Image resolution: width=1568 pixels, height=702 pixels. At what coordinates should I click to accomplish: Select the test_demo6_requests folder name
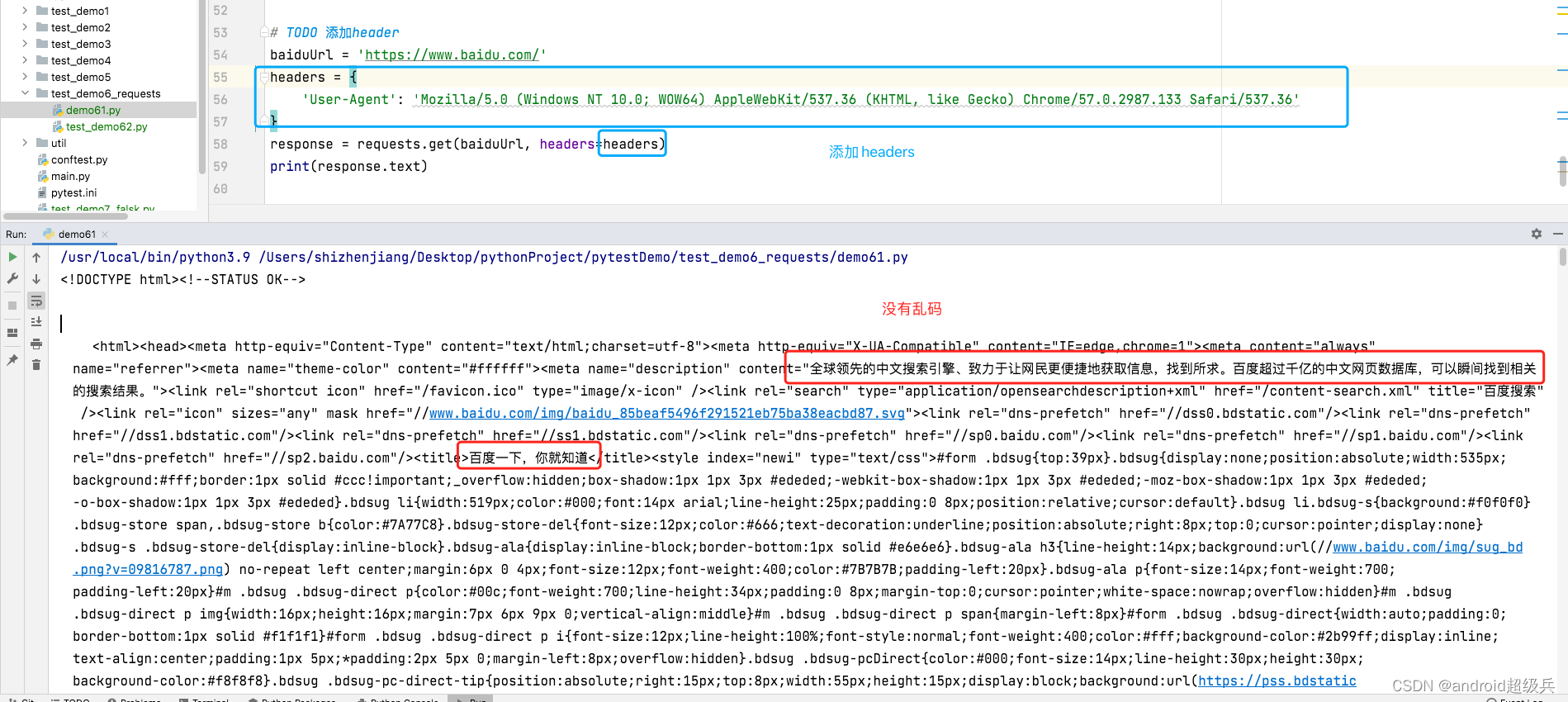[x=106, y=93]
